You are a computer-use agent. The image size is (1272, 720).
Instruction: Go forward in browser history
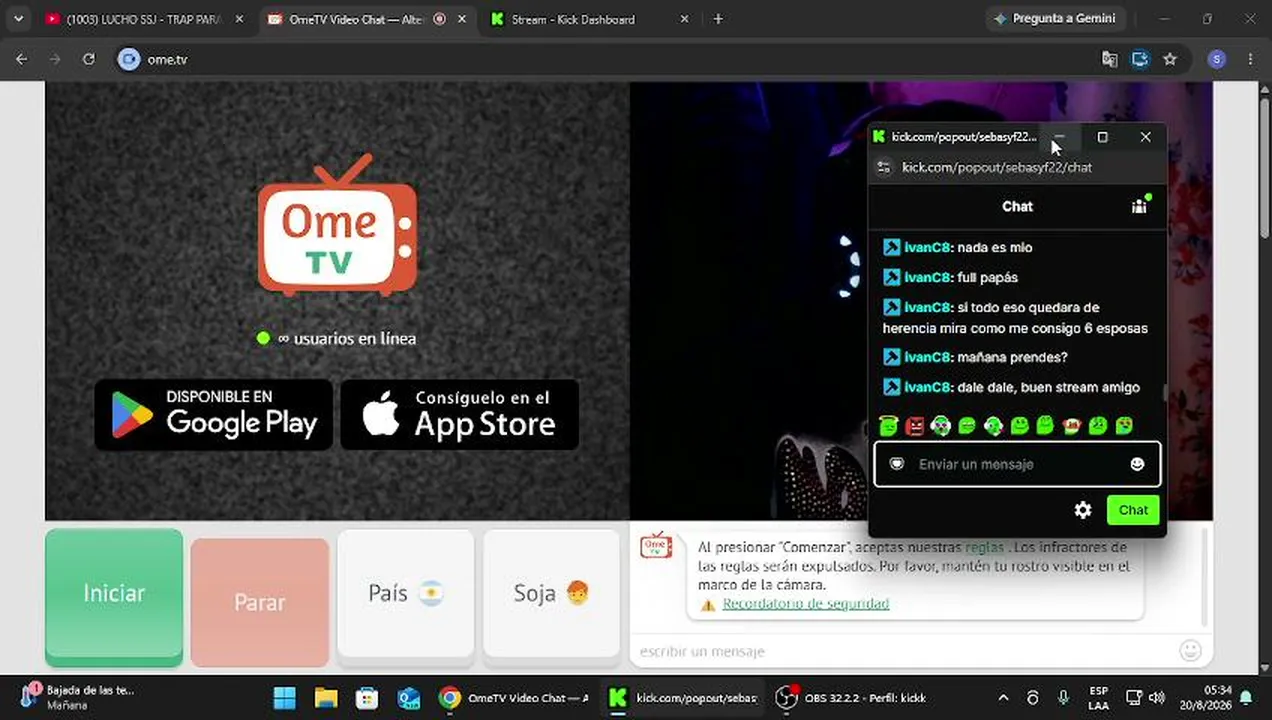pyautogui.click(x=55, y=59)
